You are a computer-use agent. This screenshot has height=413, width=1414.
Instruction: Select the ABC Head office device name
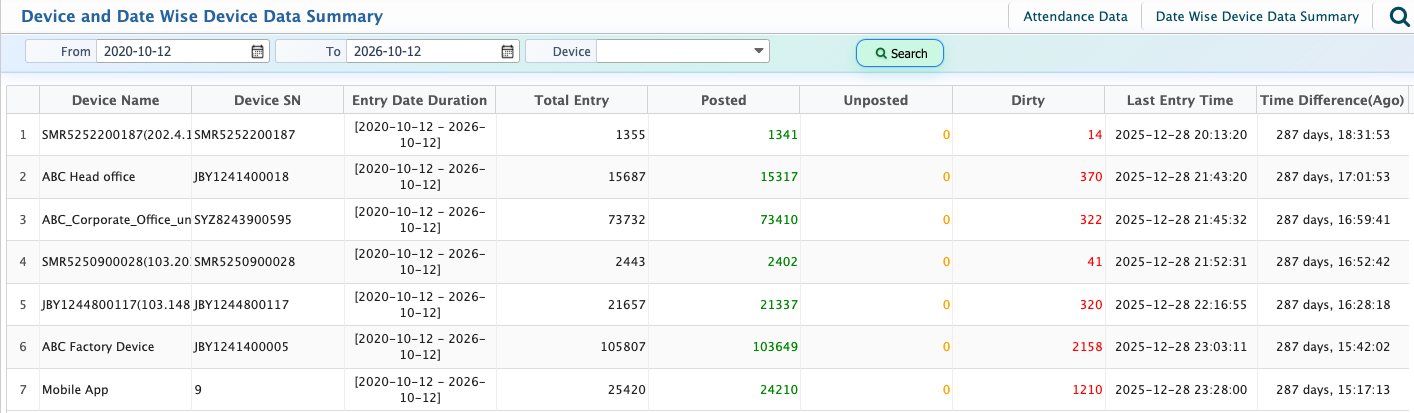(x=88, y=177)
